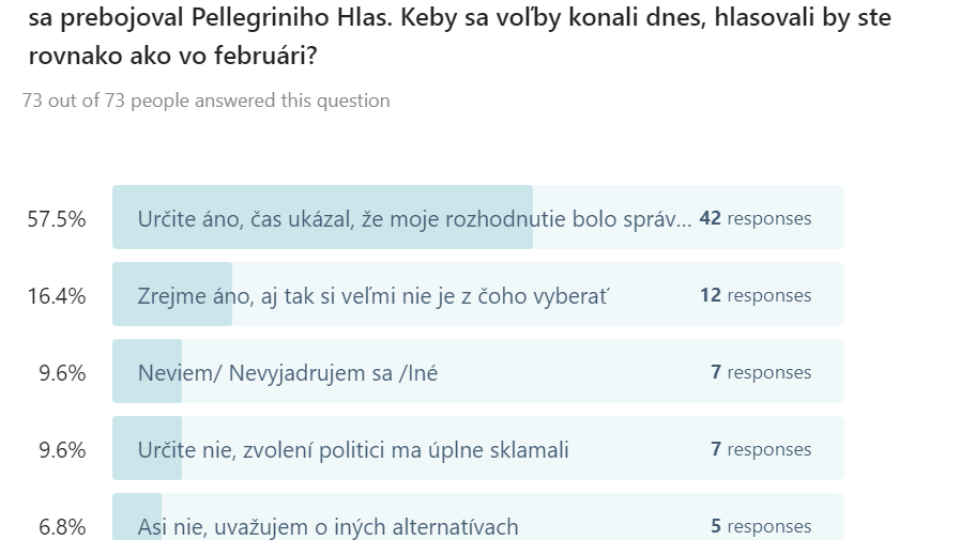This screenshot has width=960, height=540.
Task: Click the 7 responses count for Neviem
Action: (x=761, y=372)
